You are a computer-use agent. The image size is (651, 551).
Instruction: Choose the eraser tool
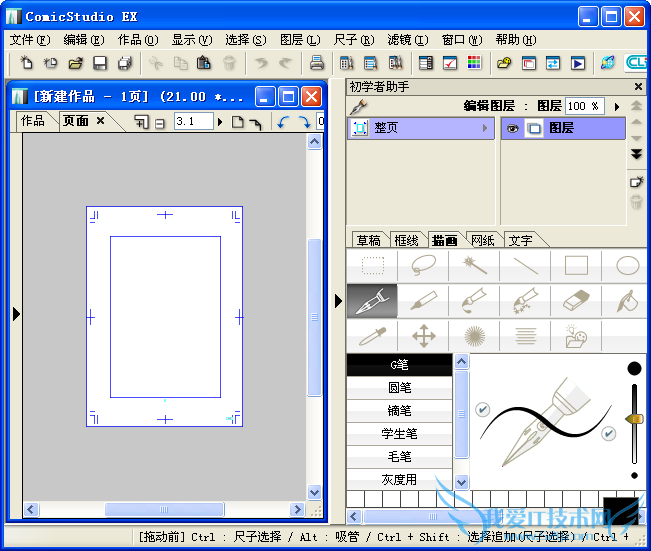tap(577, 300)
